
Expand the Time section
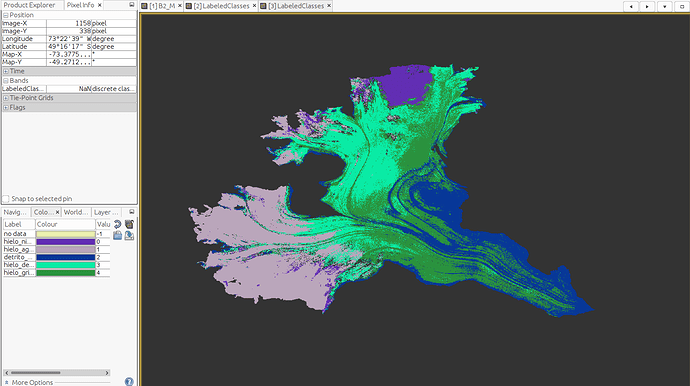[x=6, y=71]
